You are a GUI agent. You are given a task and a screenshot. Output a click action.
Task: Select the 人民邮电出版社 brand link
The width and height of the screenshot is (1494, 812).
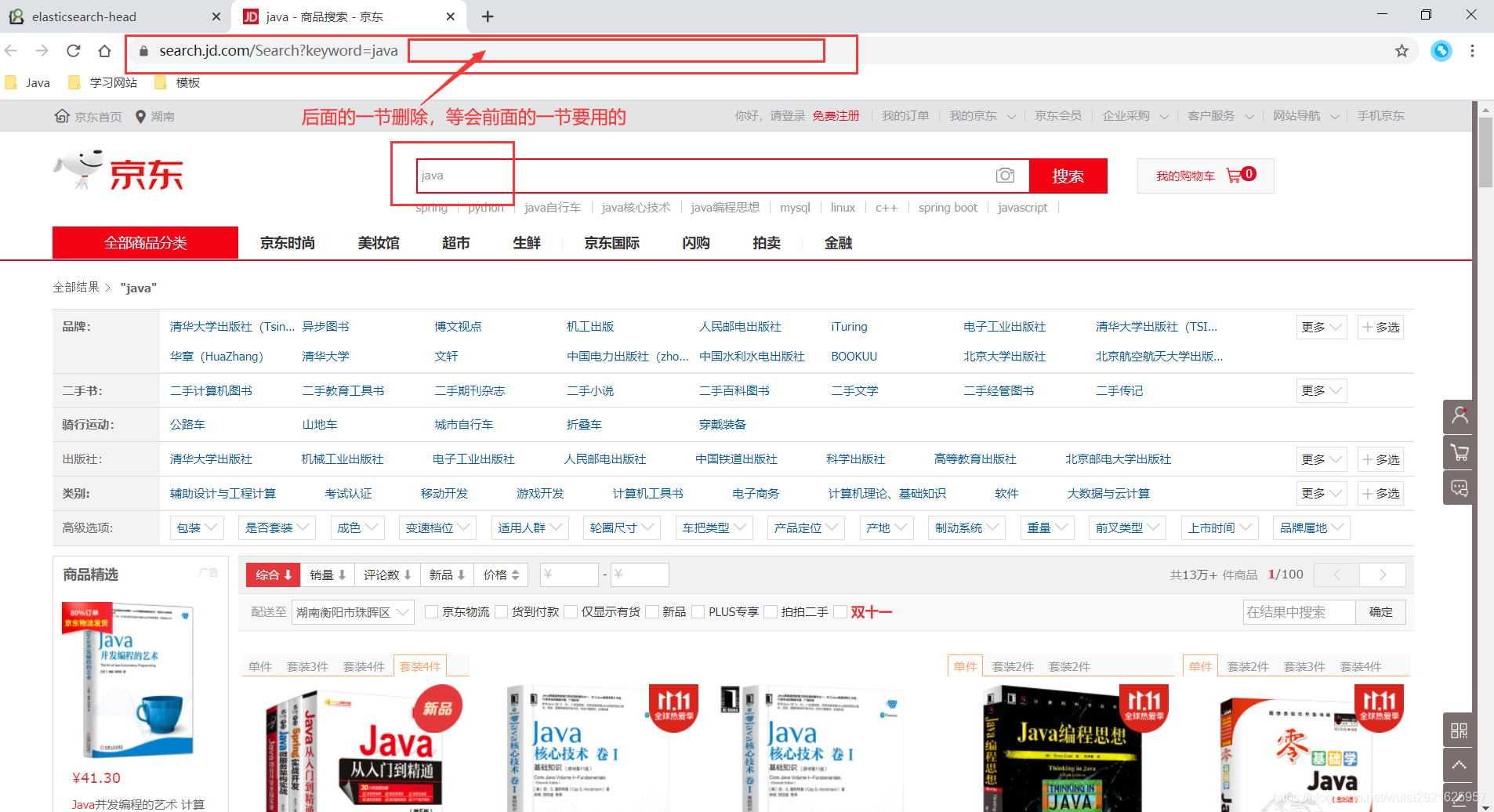click(740, 327)
